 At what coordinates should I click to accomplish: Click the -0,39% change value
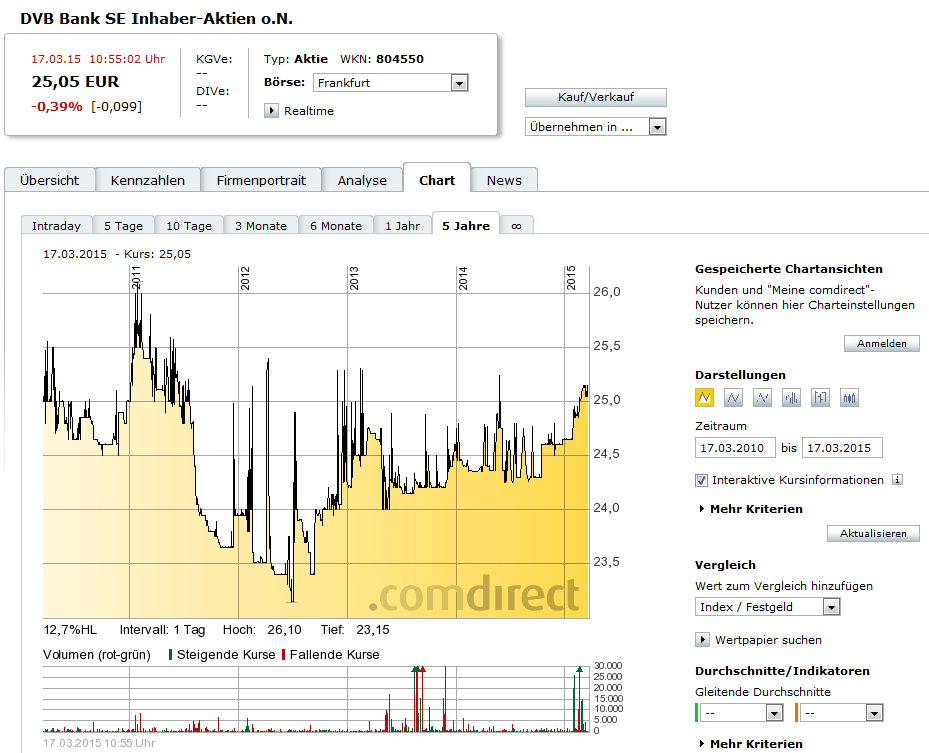pyautogui.click(x=57, y=107)
